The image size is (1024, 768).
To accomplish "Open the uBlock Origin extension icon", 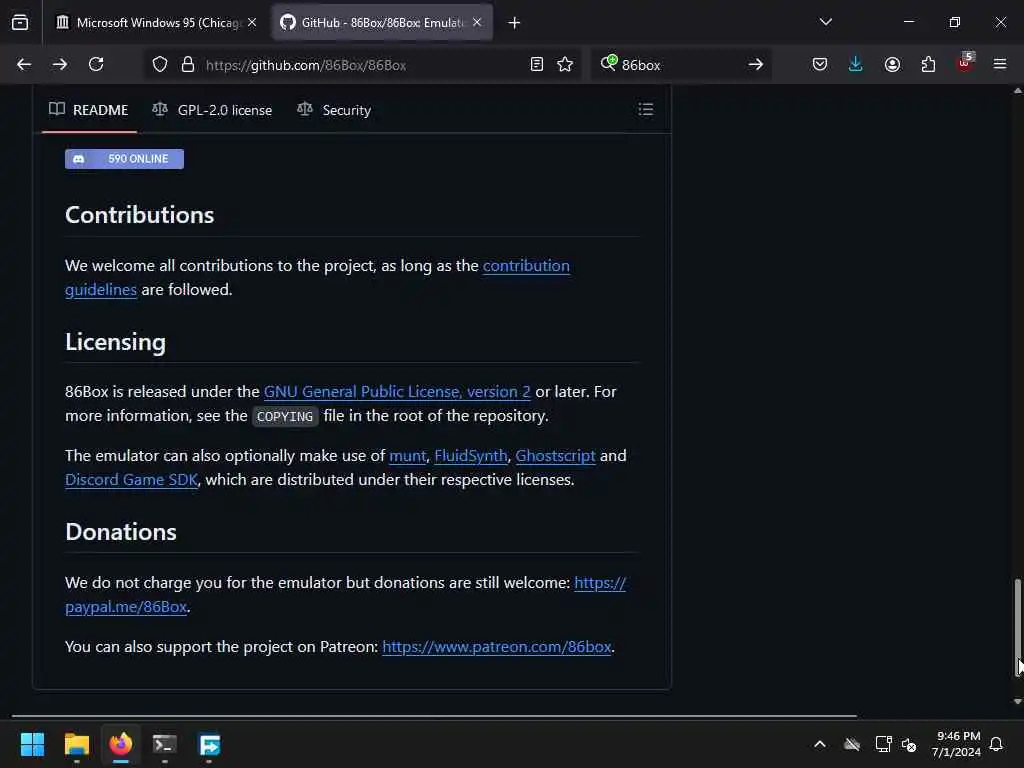I will [965, 63].
